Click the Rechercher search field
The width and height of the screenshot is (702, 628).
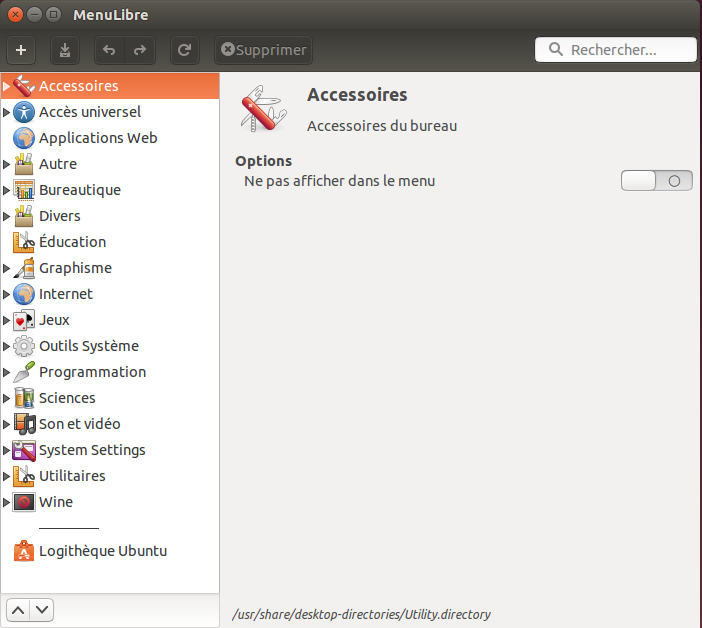tap(616, 50)
